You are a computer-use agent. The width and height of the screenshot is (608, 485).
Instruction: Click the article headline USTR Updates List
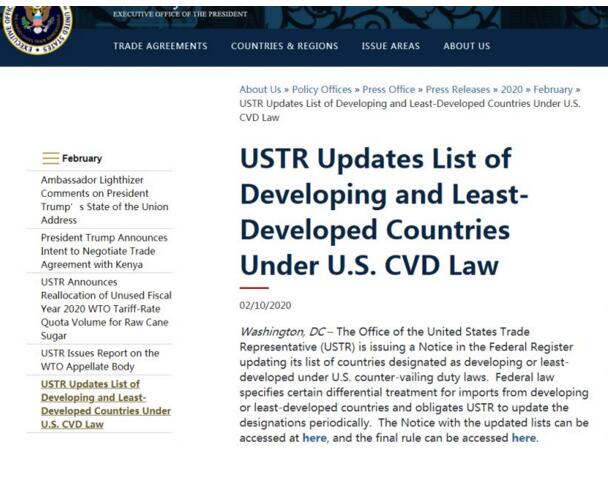(x=384, y=212)
